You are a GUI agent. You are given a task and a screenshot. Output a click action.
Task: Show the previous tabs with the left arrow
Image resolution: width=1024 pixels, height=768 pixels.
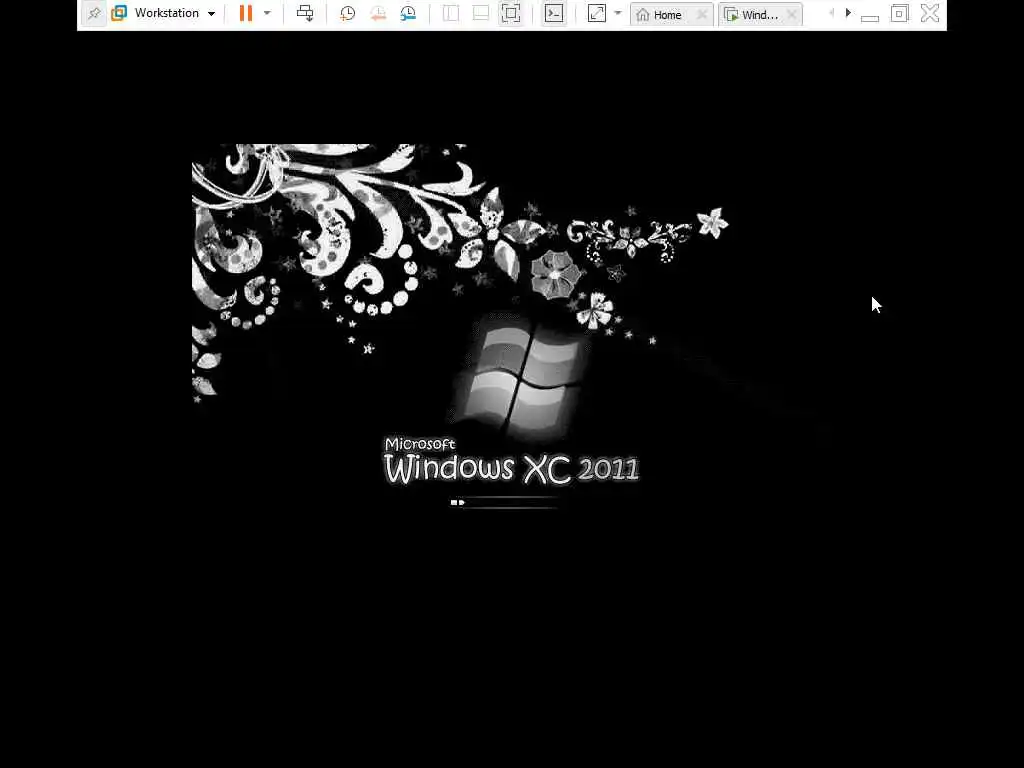click(x=831, y=13)
